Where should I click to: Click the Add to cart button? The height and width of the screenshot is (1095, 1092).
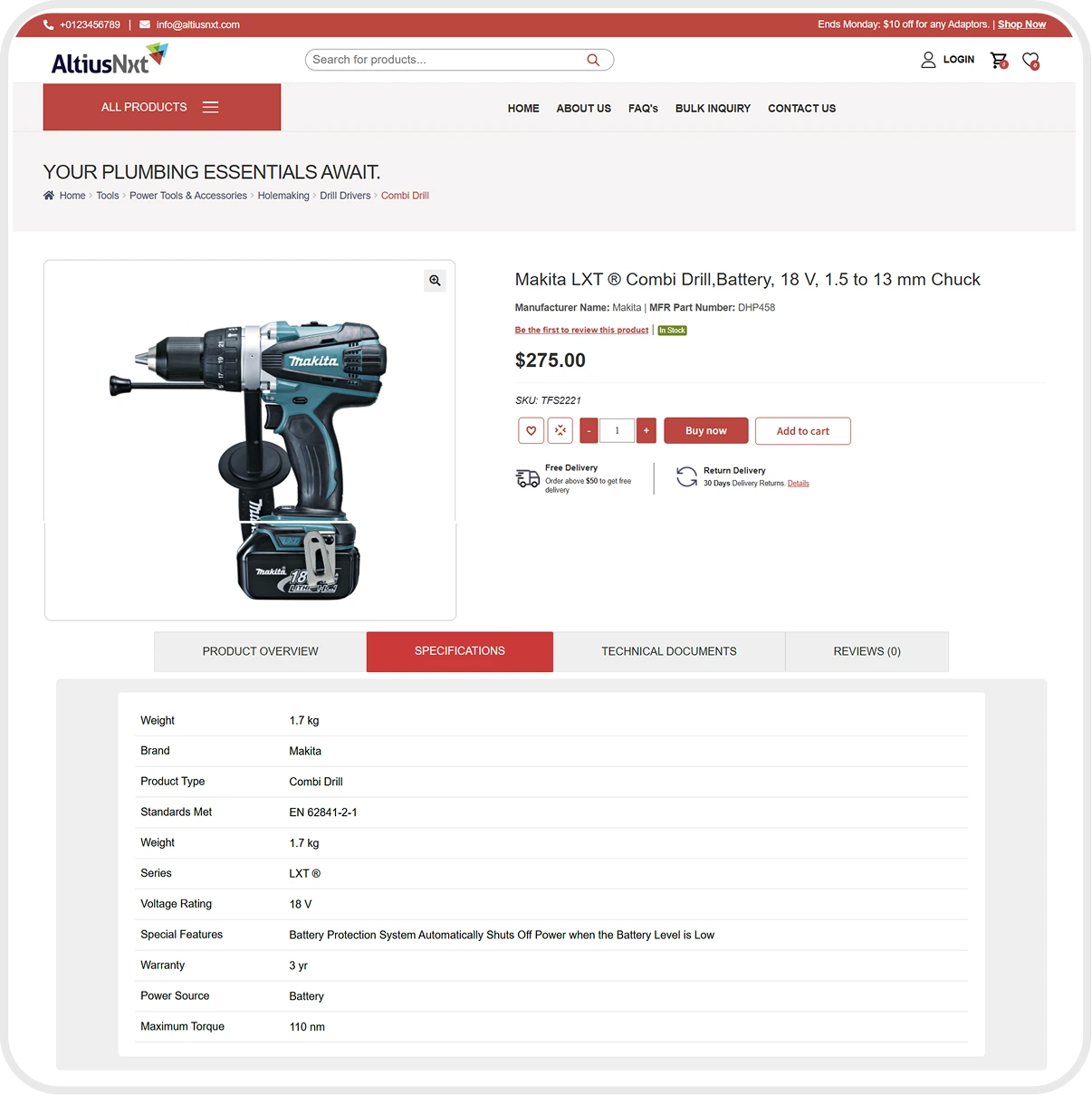pos(803,431)
